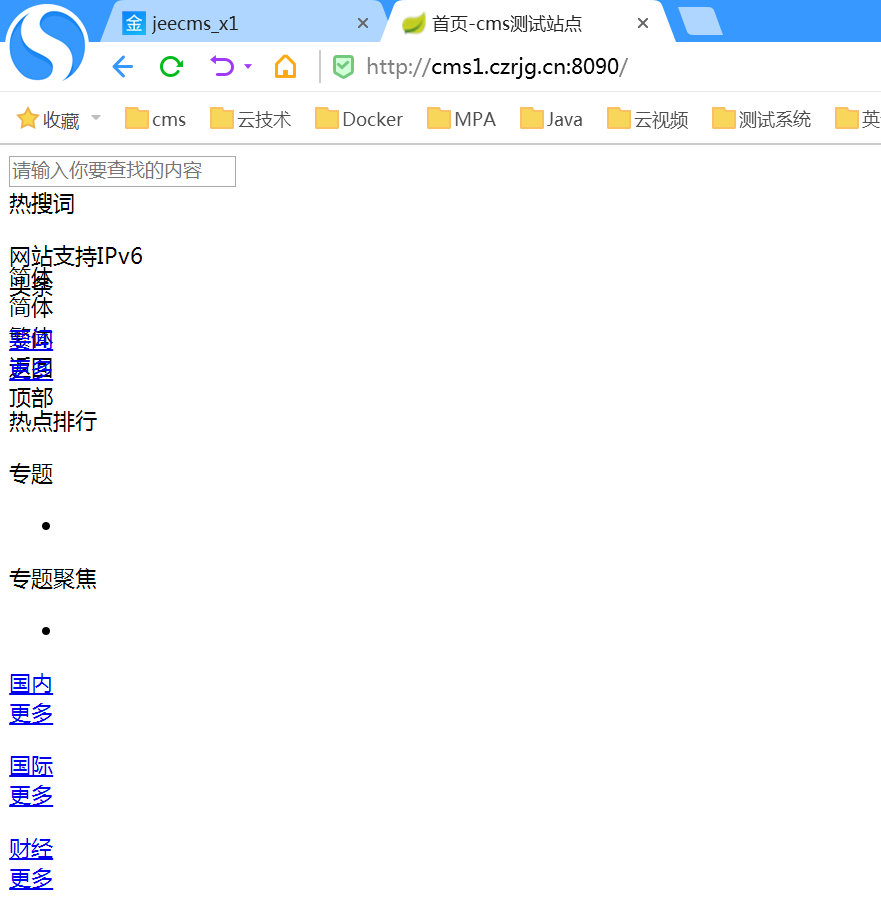Image resolution: width=881 pixels, height=916 pixels.
Task: Open the Docker bookmarks folder
Action: point(359,119)
